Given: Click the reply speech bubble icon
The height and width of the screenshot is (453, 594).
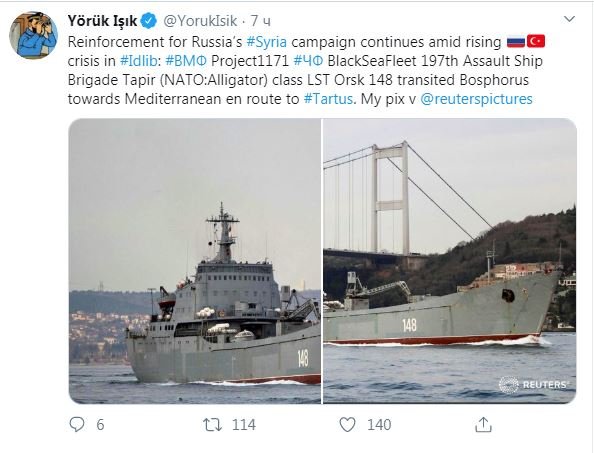Looking at the screenshot, I should click(x=77, y=425).
